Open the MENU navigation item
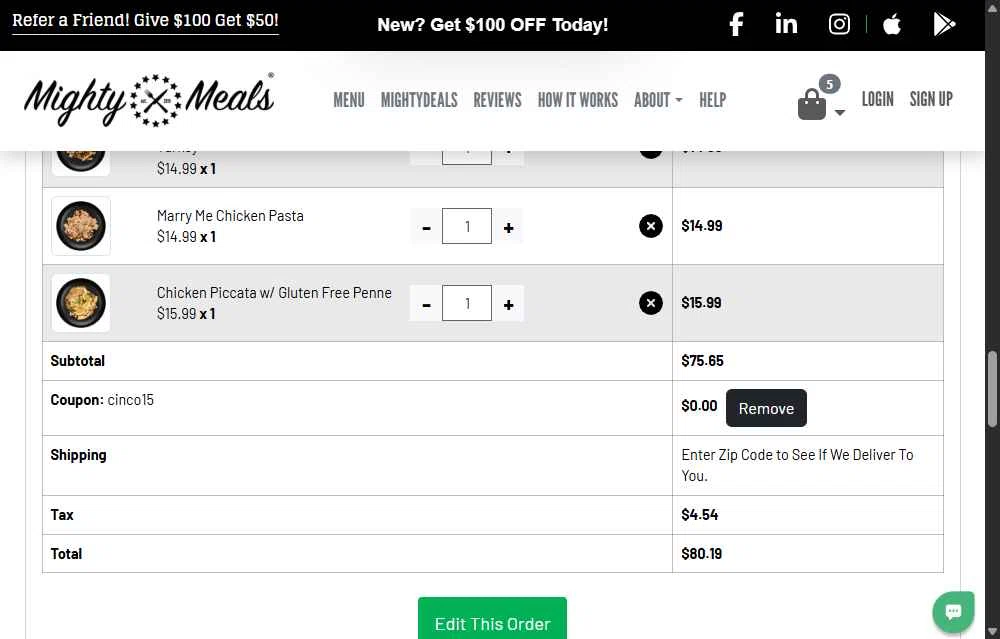 coord(349,99)
